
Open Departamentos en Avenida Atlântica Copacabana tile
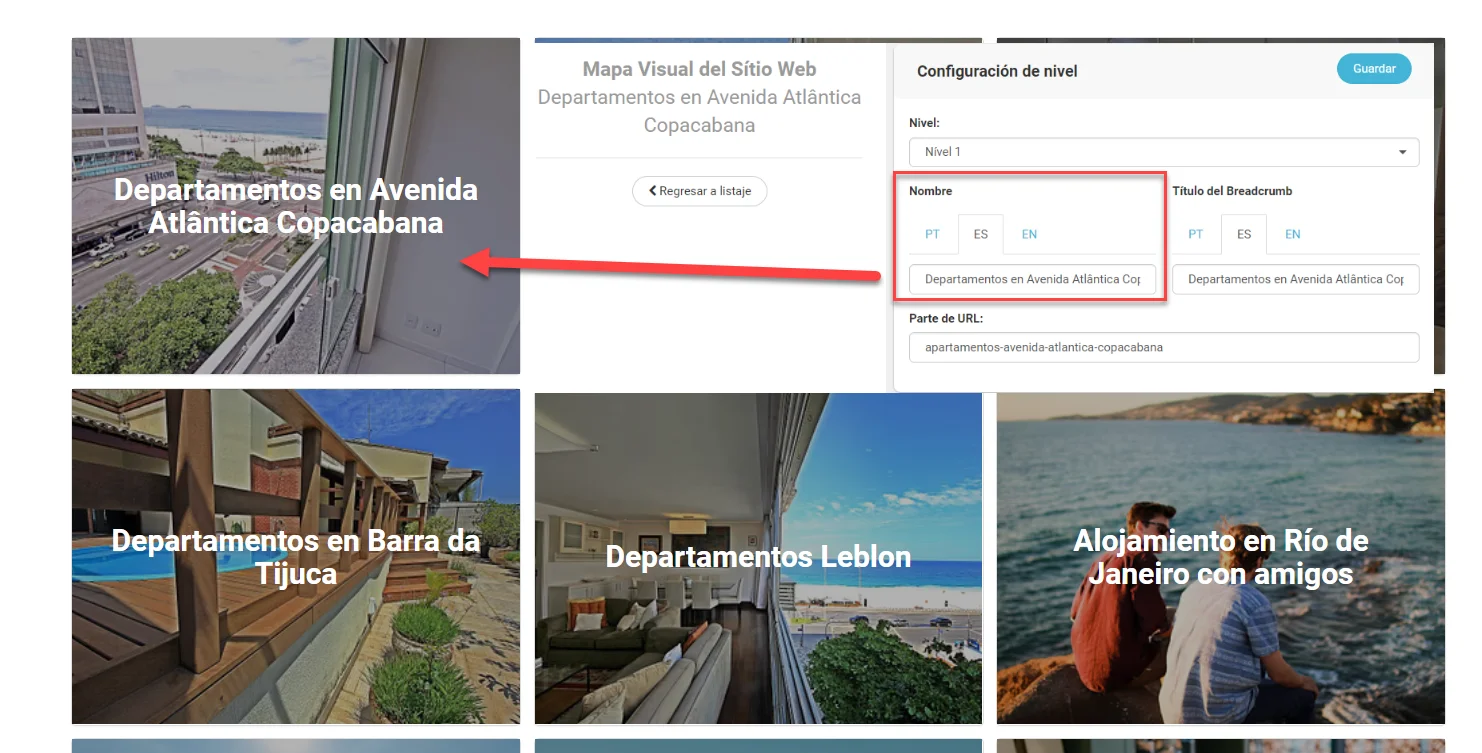pos(296,206)
